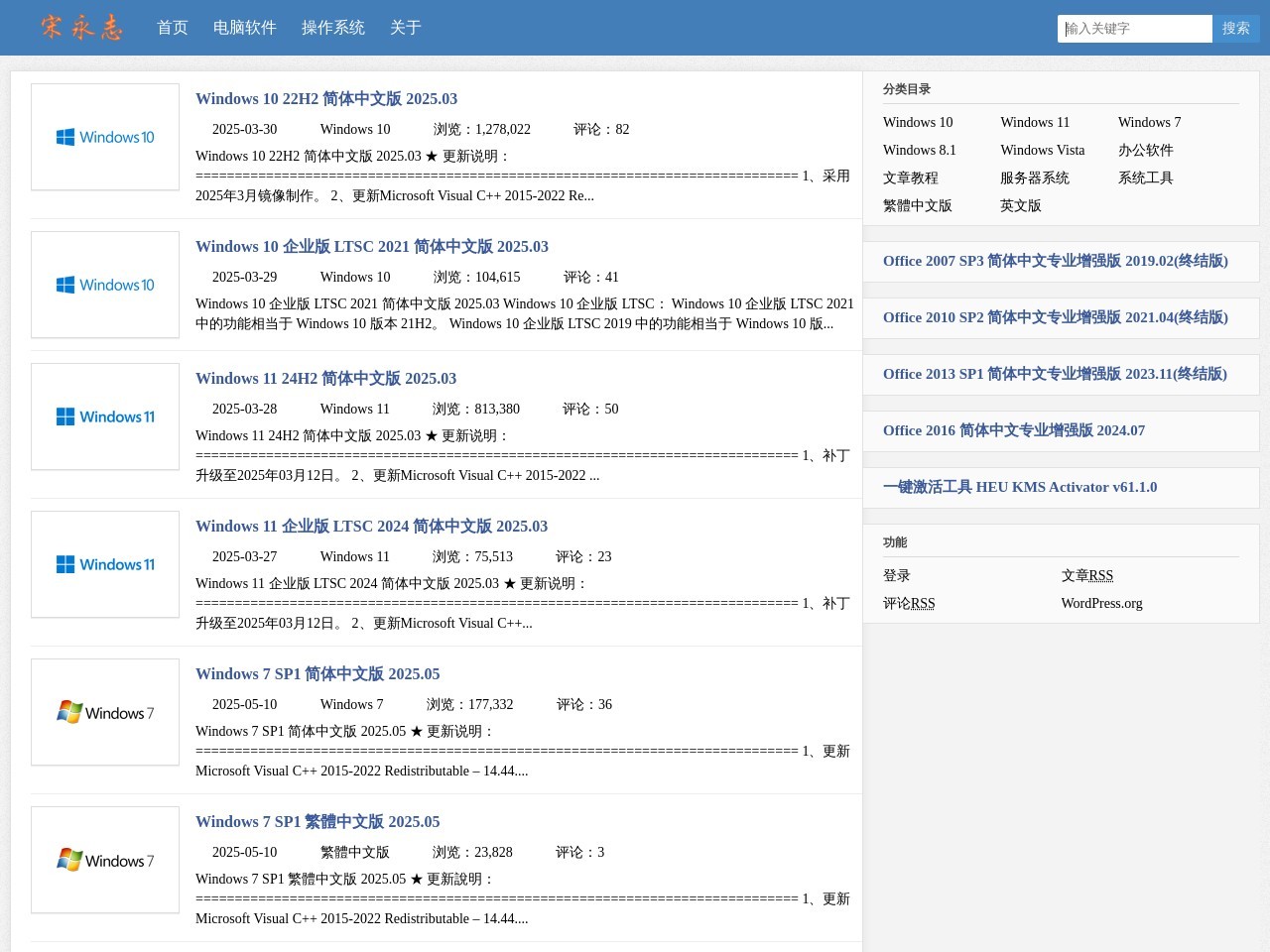Select 英文版 category
The height and width of the screenshot is (952, 1270).
tap(1021, 206)
